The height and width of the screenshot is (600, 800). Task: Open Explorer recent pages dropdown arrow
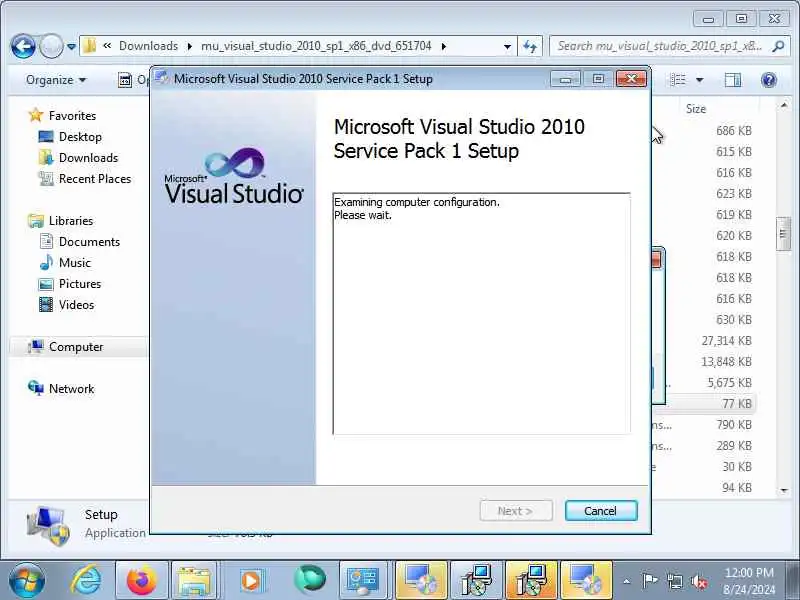pyautogui.click(x=71, y=46)
